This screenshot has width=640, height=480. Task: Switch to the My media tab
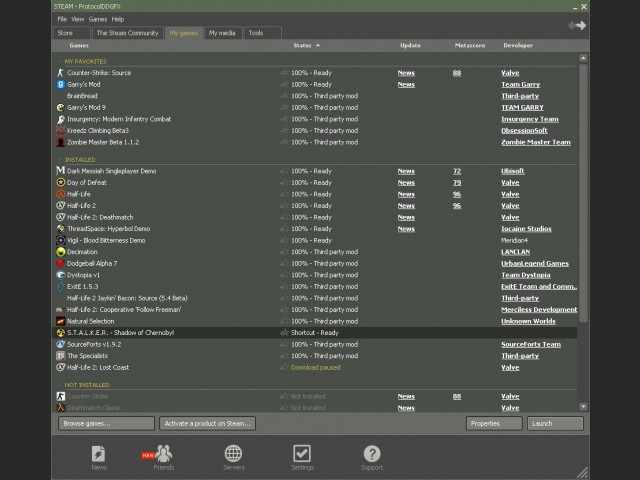pos(222,33)
